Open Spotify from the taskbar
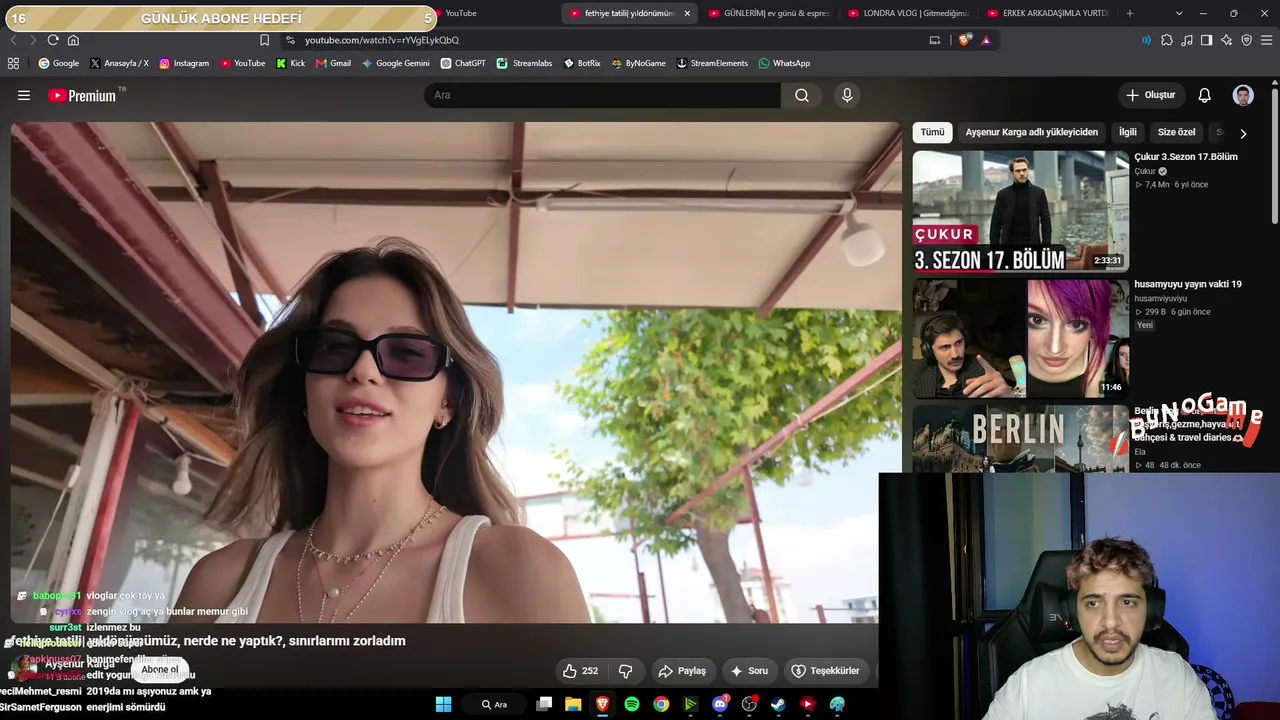This screenshot has height=720, width=1280. click(632, 704)
